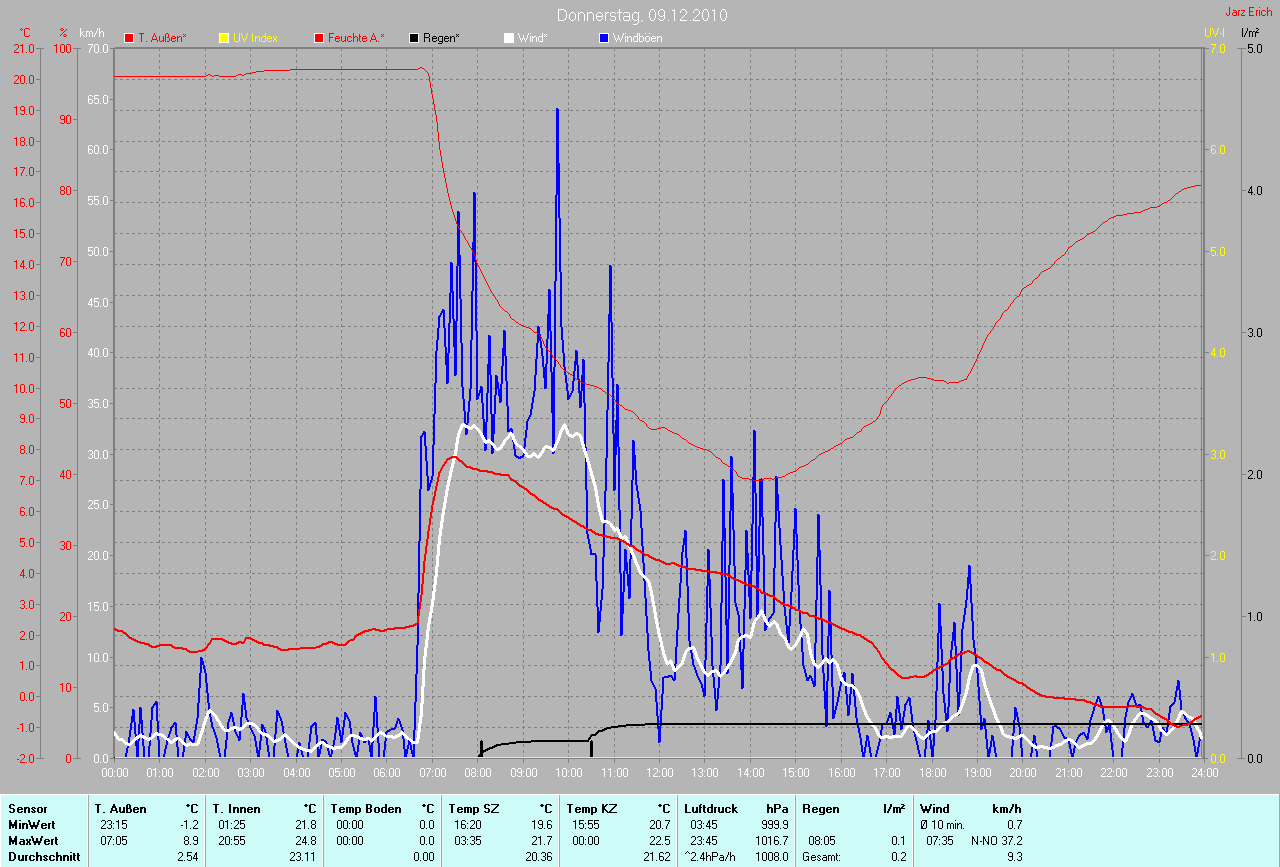
Task: Click the blue Windböen legend swatch
Action: click(x=604, y=38)
